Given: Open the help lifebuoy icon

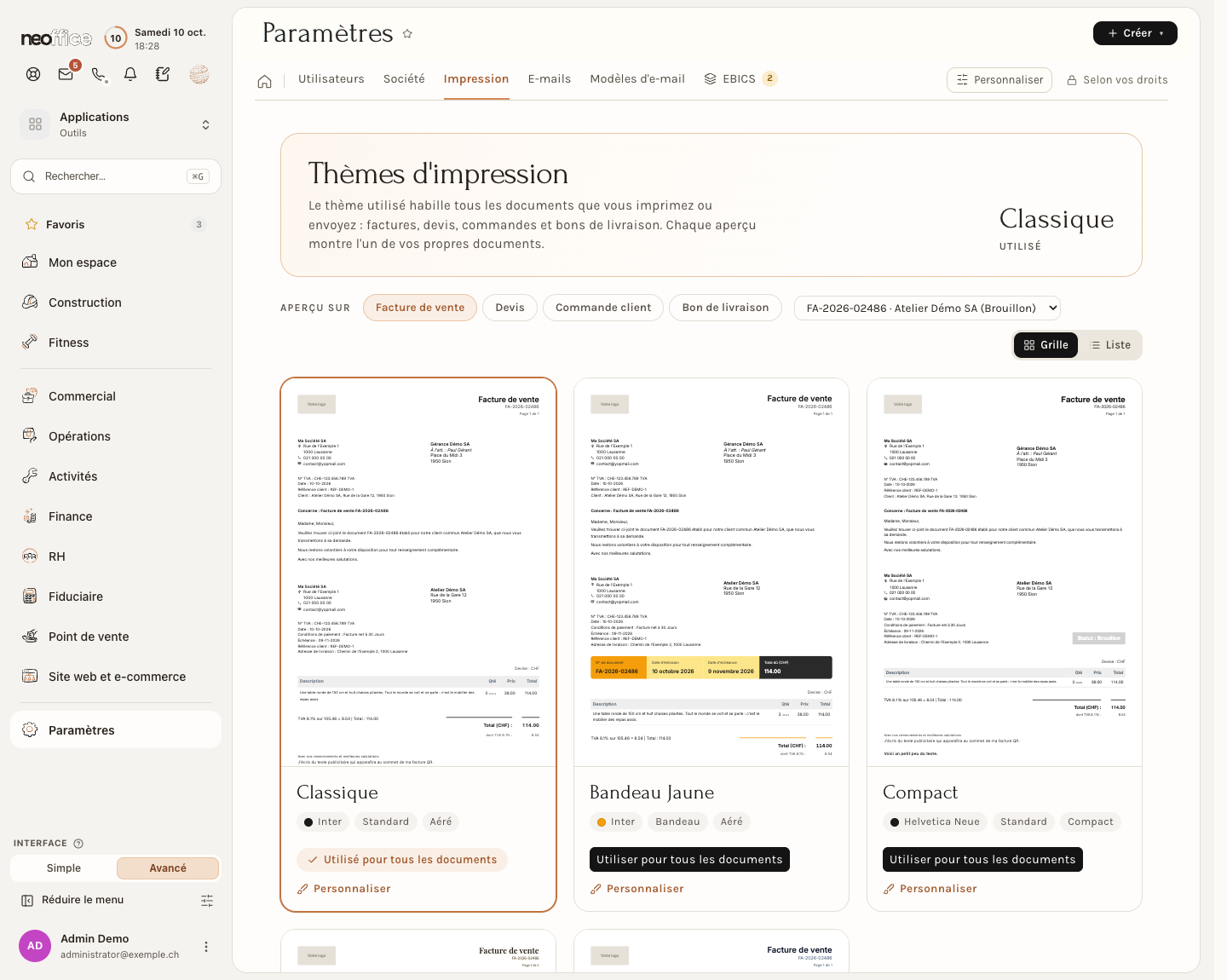Looking at the screenshot, I should click(x=33, y=74).
